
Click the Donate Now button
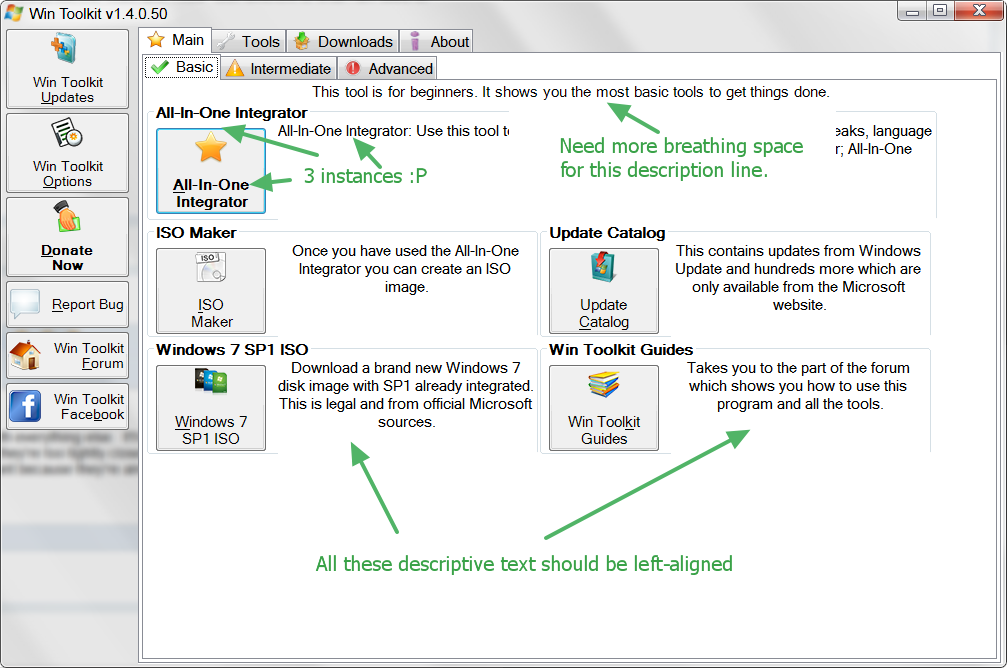click(x=67, y=237)
